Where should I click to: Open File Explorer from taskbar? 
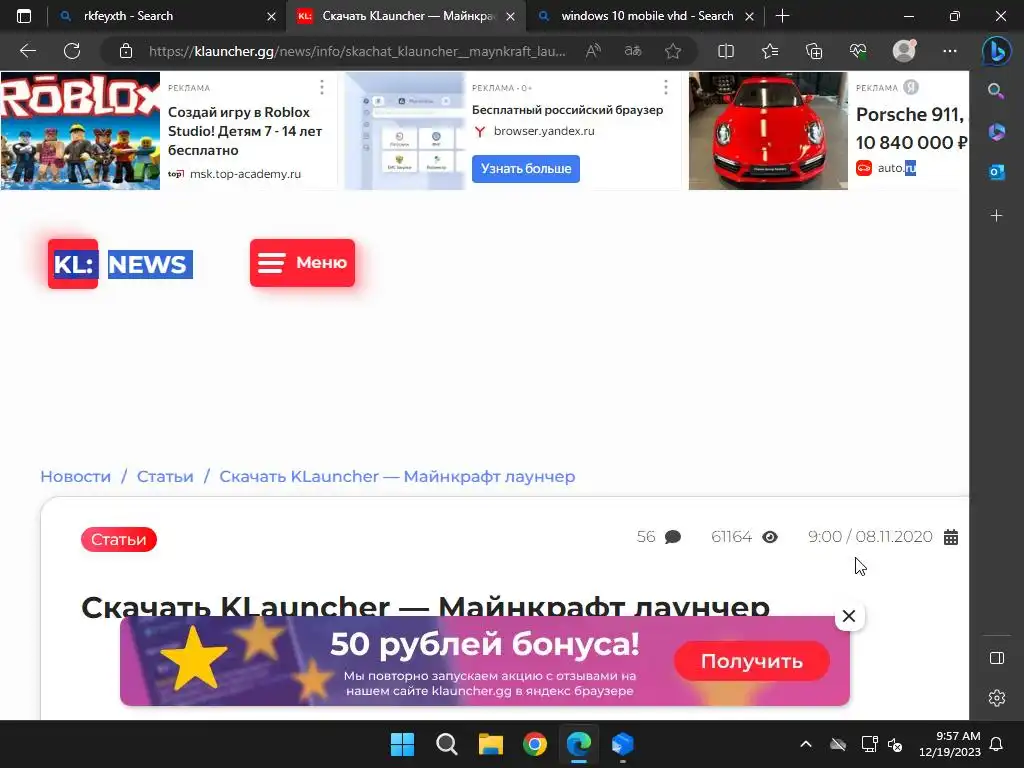coord(490,744)
